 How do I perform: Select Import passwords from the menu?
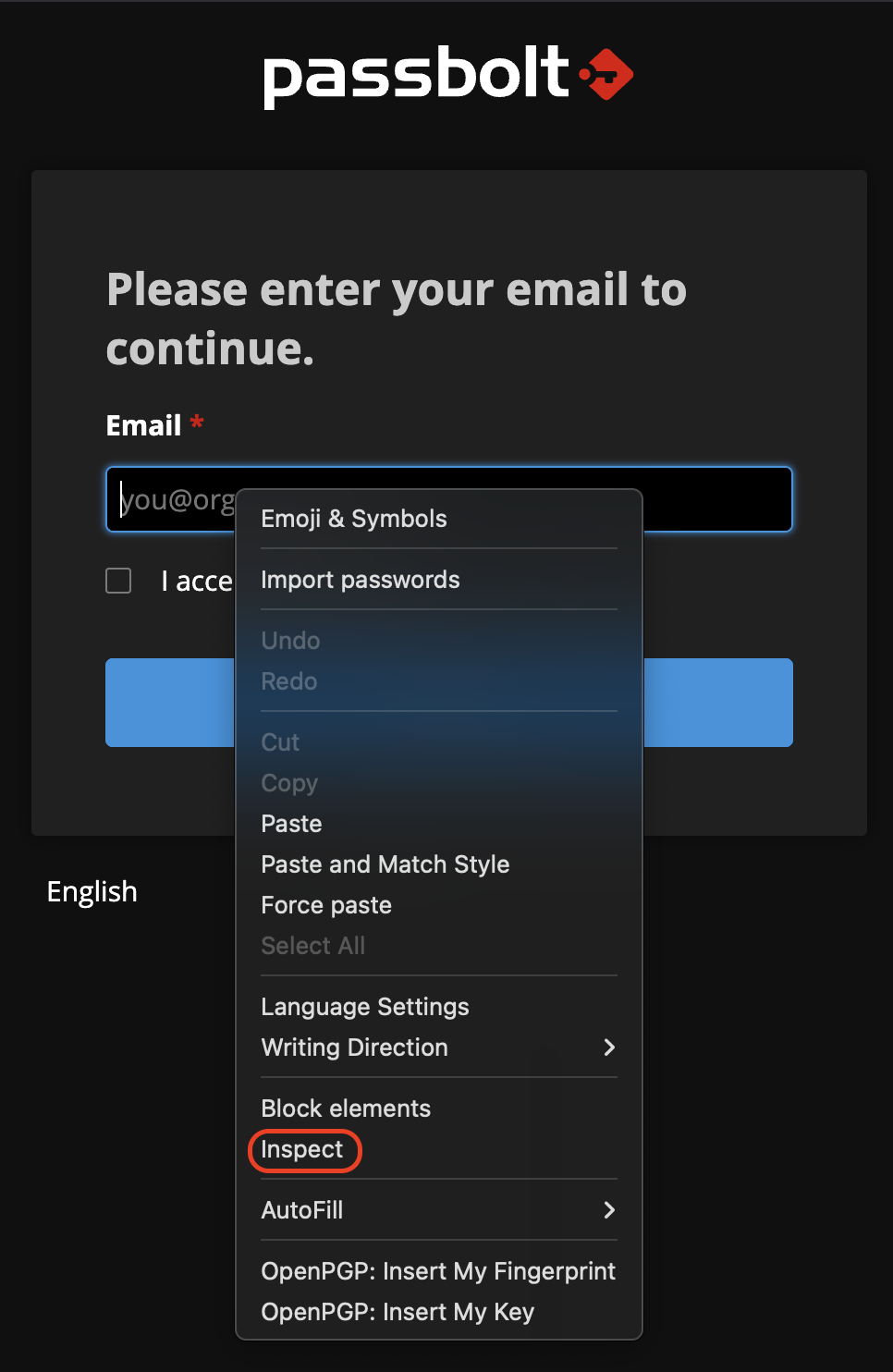[361, 580]
